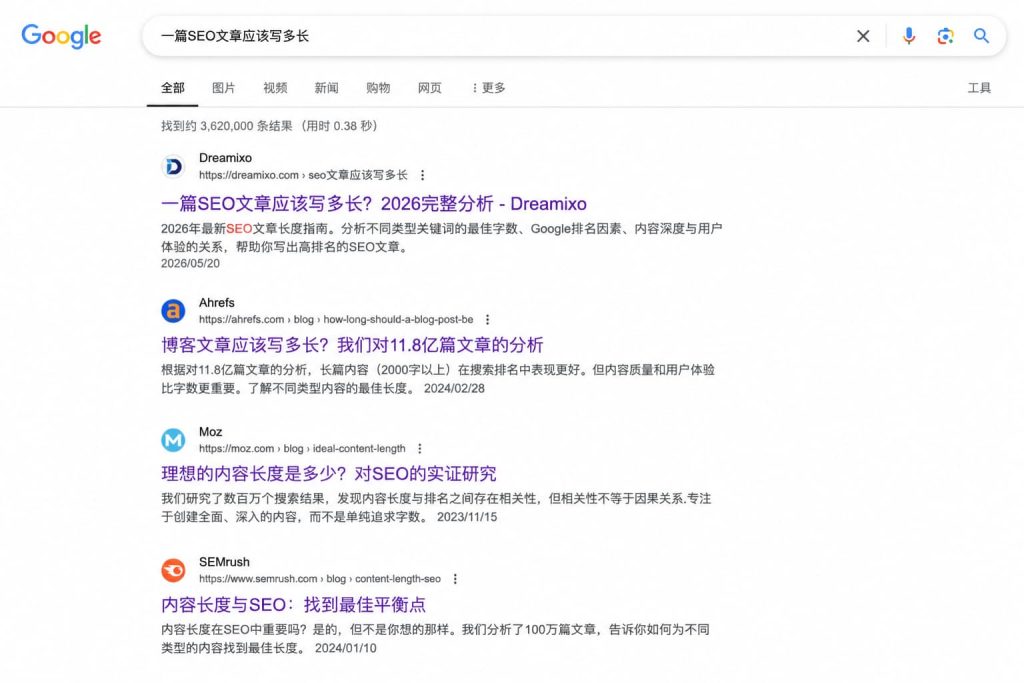The image size is (1024, 683).
Task: Click the 2024/02/28 date text
Action: tap(454, 388)
